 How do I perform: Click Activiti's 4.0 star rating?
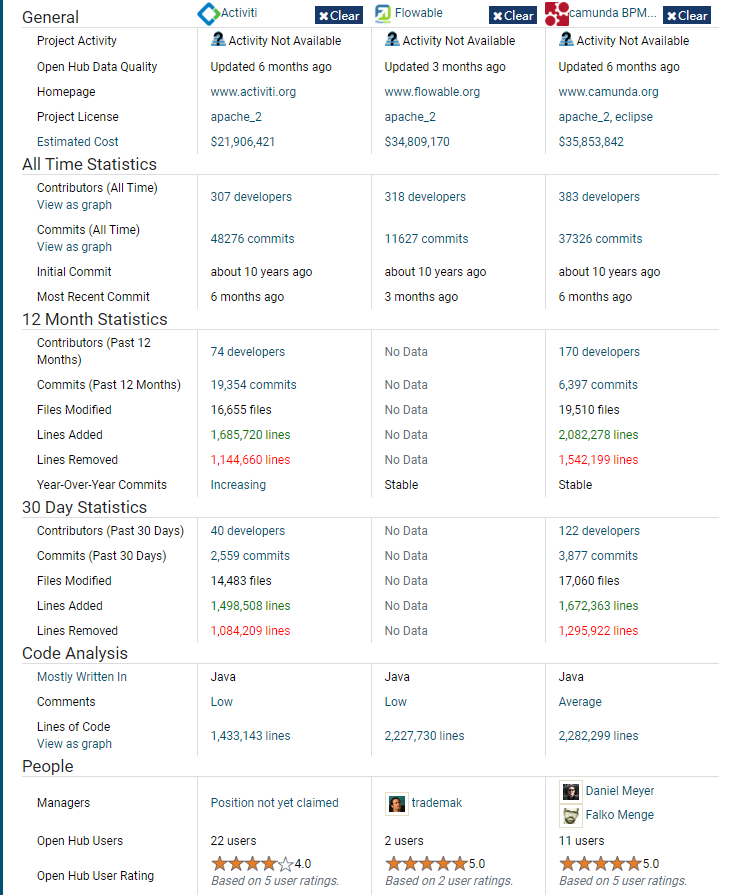pos(261,864)
